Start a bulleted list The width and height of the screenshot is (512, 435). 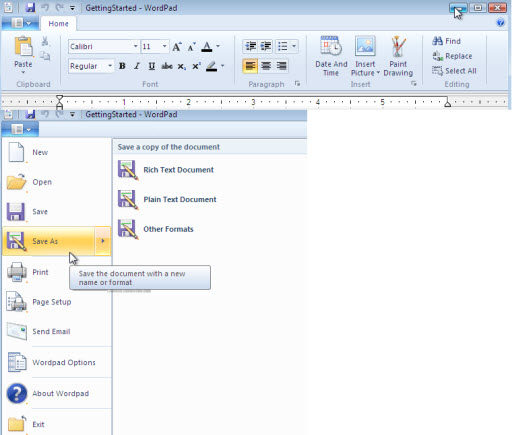click(x=283, y=46)
